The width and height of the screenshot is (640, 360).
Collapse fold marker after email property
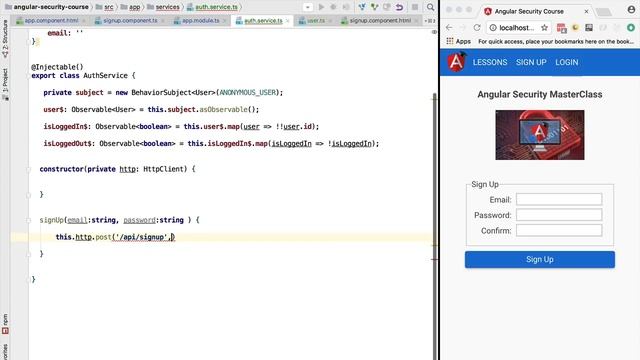pos(29,41)
